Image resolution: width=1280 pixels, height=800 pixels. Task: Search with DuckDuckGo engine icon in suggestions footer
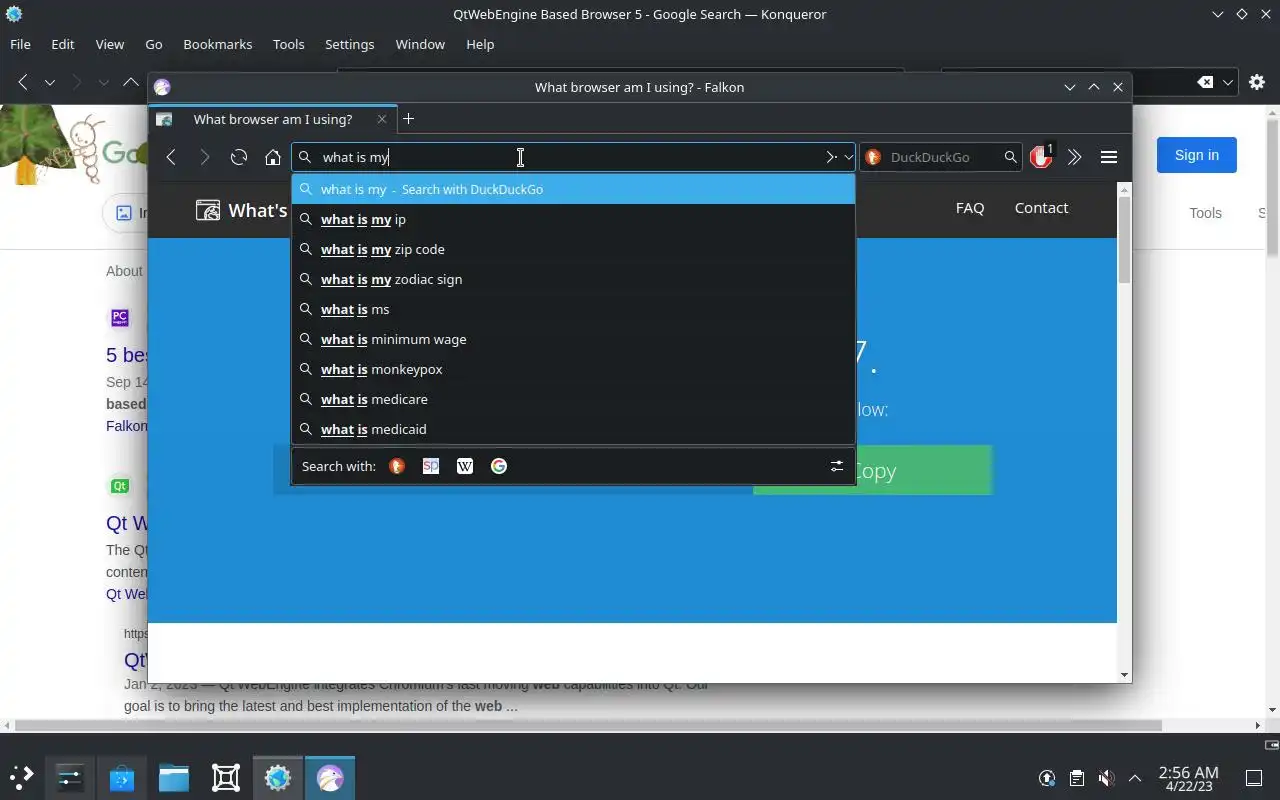point(397,466)
